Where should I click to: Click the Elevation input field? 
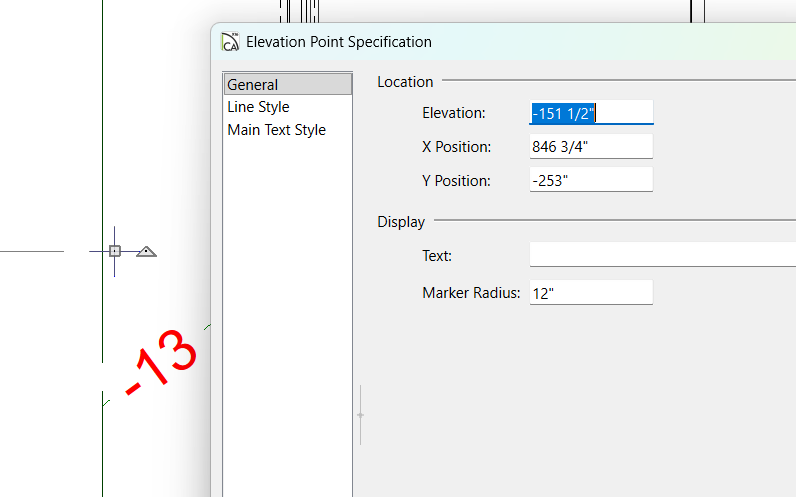tap(591, 113)
